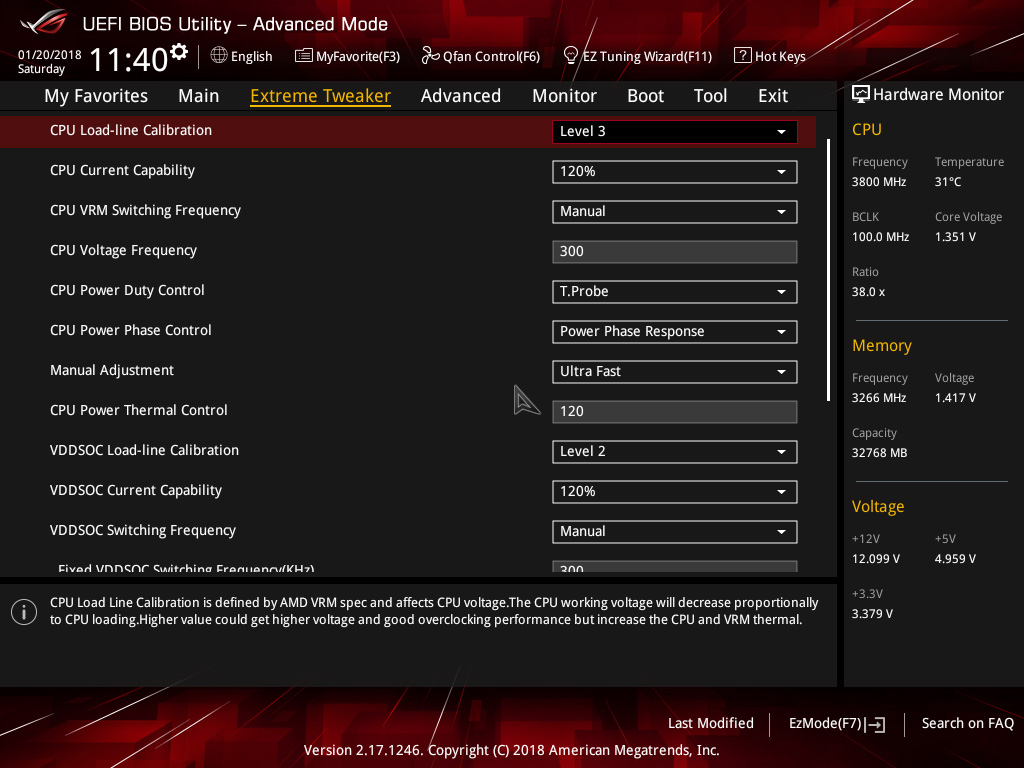The height and width of the screenshot is (768, 1024).
Task: Open Manual Adjustment Ultra Fast dropdown
Action: [x=675, y=372]
